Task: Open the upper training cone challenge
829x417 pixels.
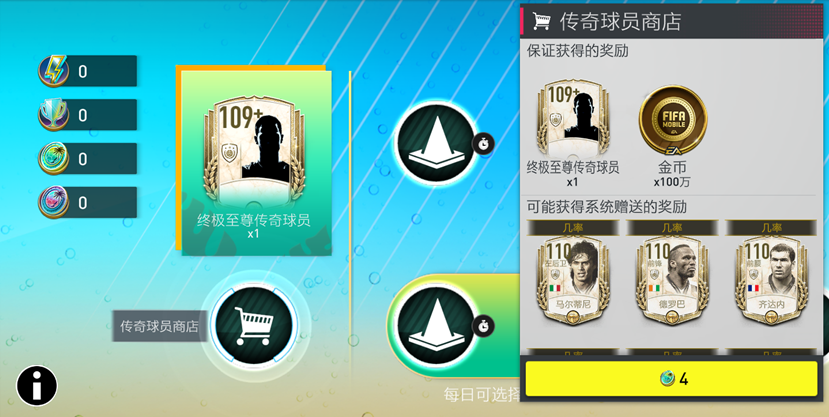Action: pos(436,144)
